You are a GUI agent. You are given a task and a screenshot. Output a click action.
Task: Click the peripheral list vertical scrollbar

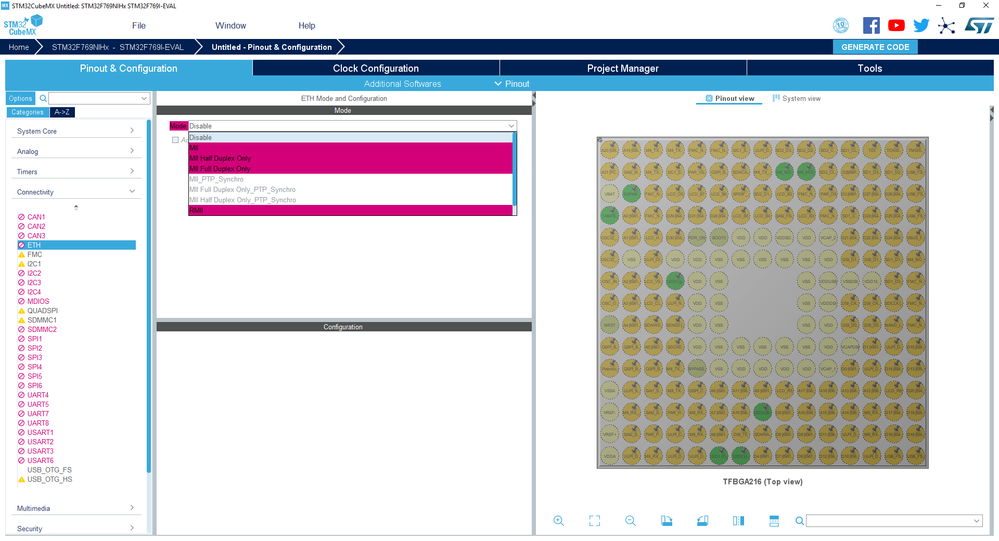point(149,296)
